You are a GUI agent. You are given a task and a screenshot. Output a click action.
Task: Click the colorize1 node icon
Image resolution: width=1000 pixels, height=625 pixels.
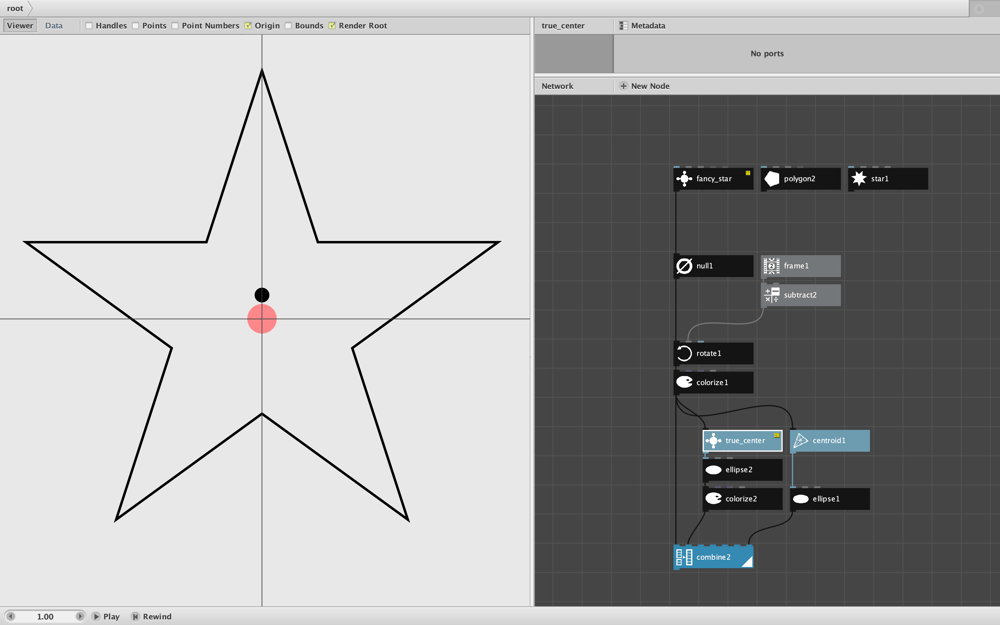tap(684, 383)
